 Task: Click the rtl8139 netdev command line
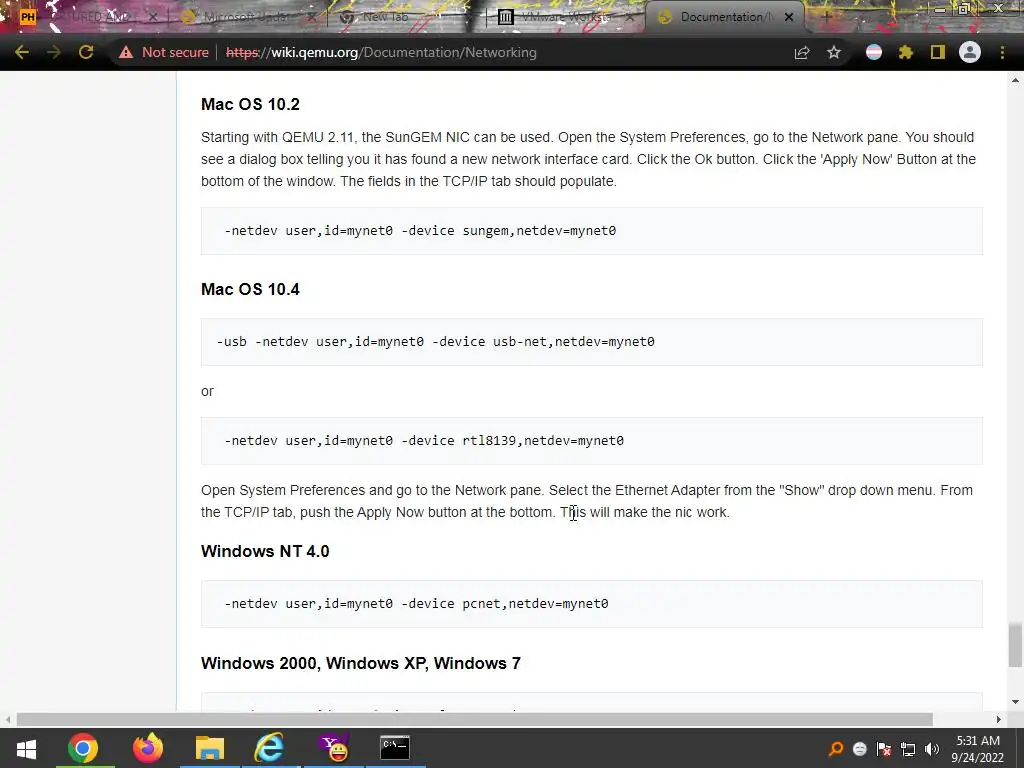424,441
